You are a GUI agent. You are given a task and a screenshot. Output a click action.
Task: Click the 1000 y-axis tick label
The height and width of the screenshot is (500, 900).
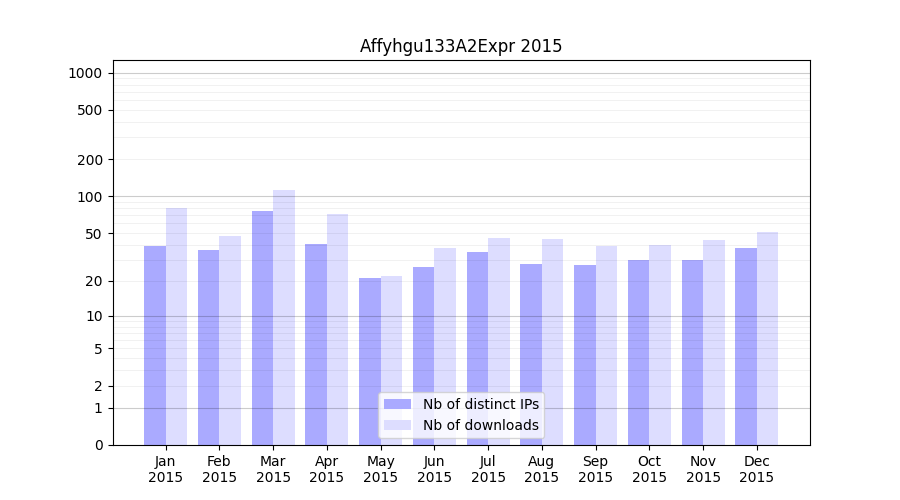[x=85, y=73]
